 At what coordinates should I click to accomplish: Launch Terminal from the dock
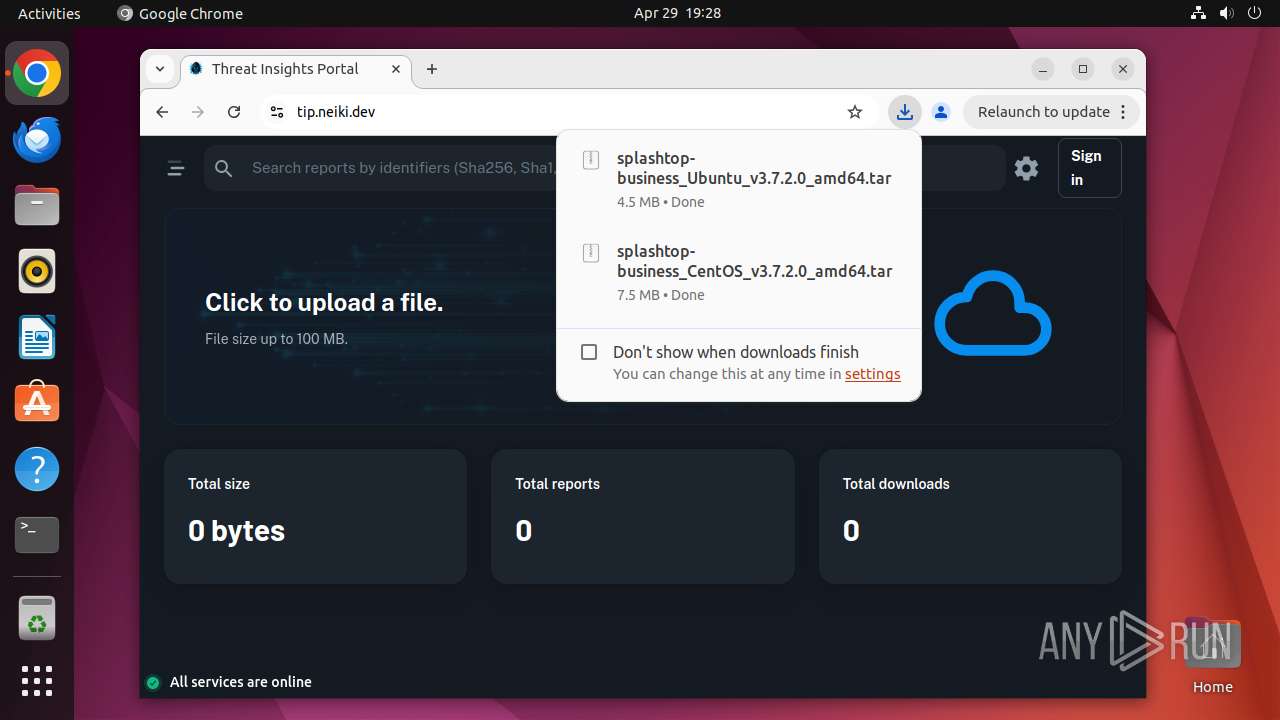(37, 535)
